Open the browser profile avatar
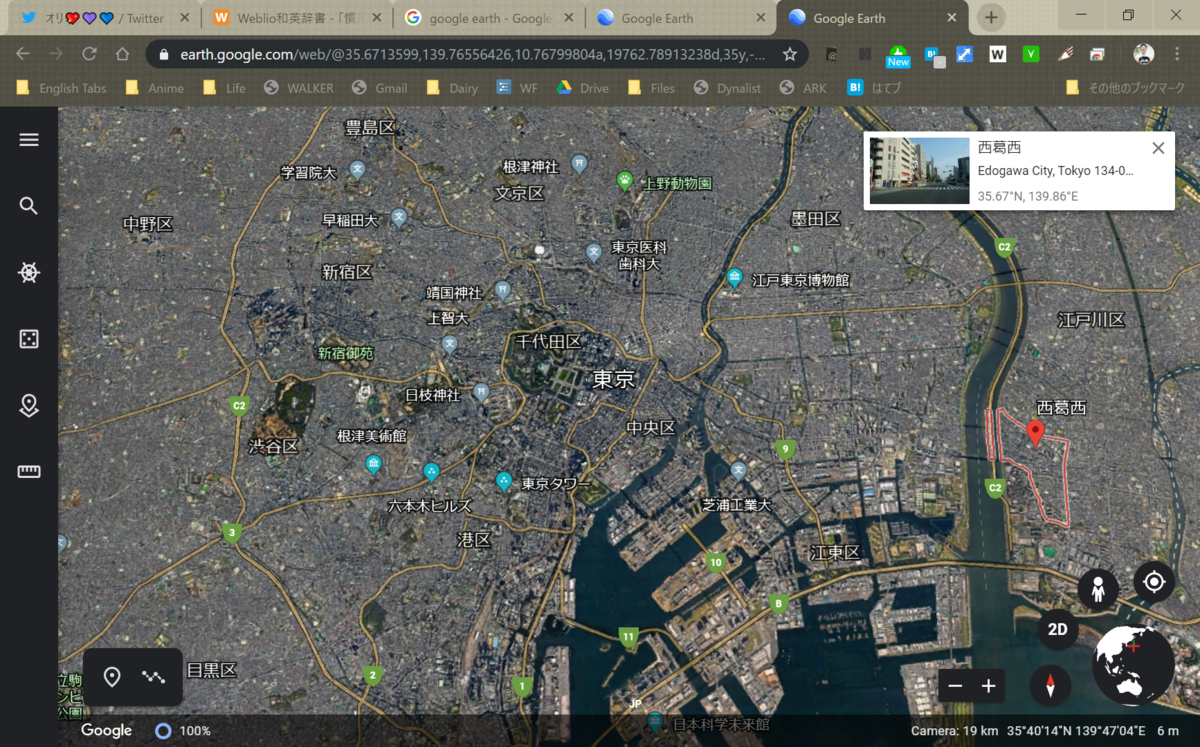Screen dimensions: 1200x747 pyautogui.click(x=1144, y=54)
